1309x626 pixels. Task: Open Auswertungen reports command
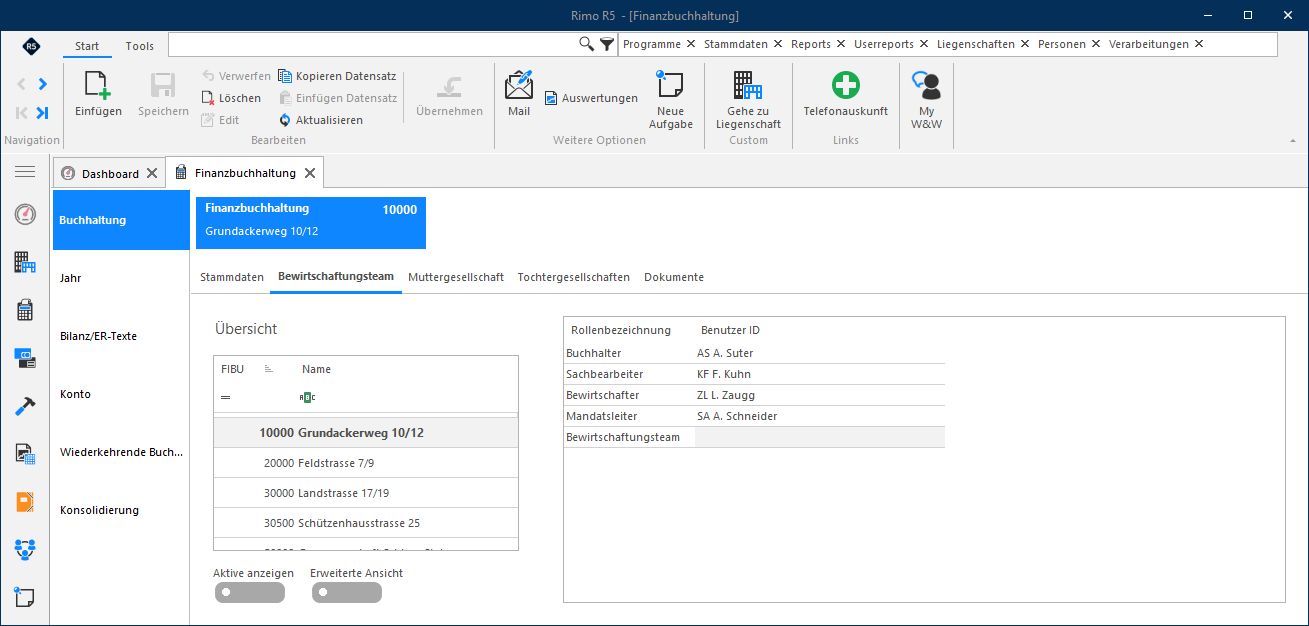tap(591, 98)
